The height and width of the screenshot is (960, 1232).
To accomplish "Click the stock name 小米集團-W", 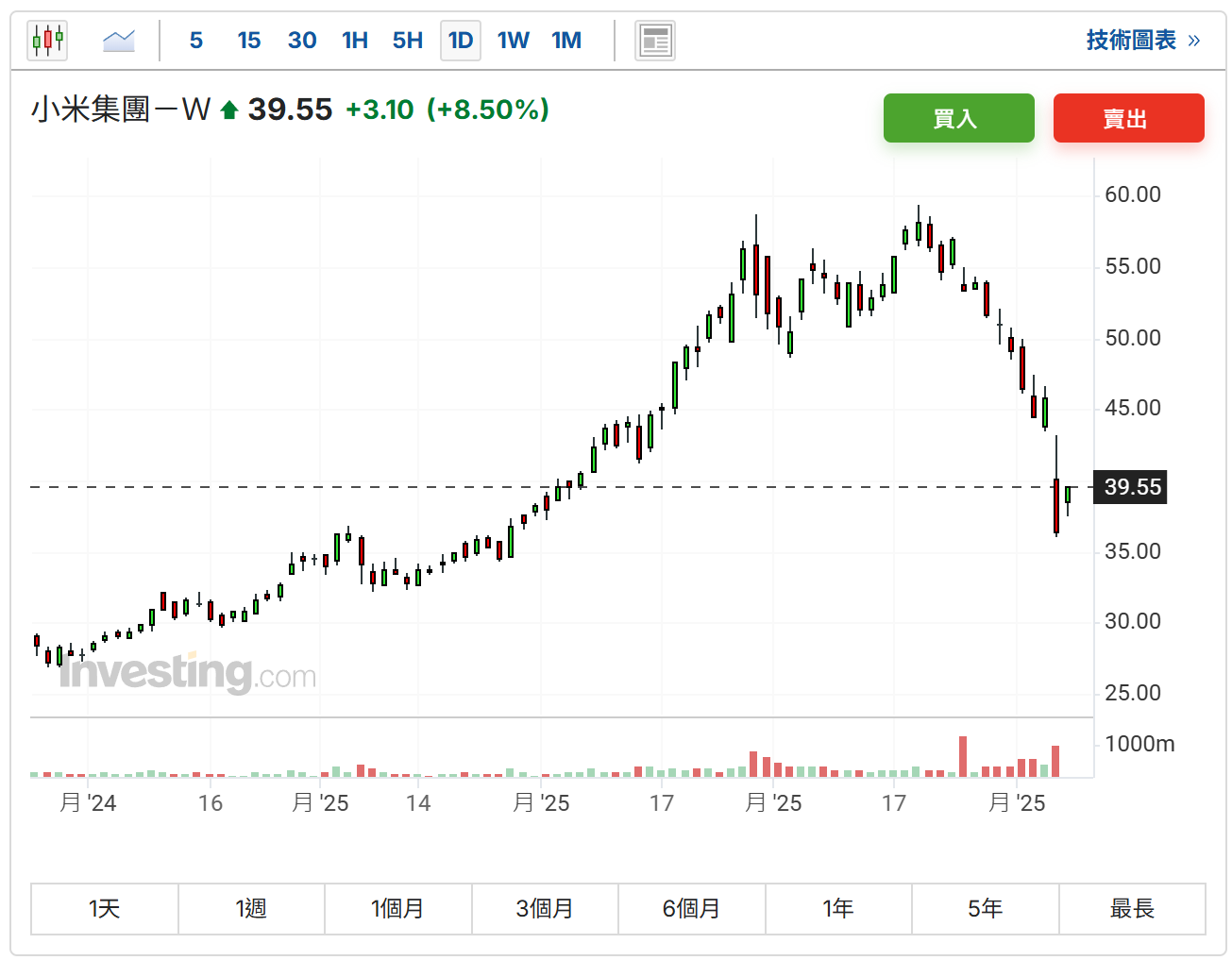I will tap(121, 109).
